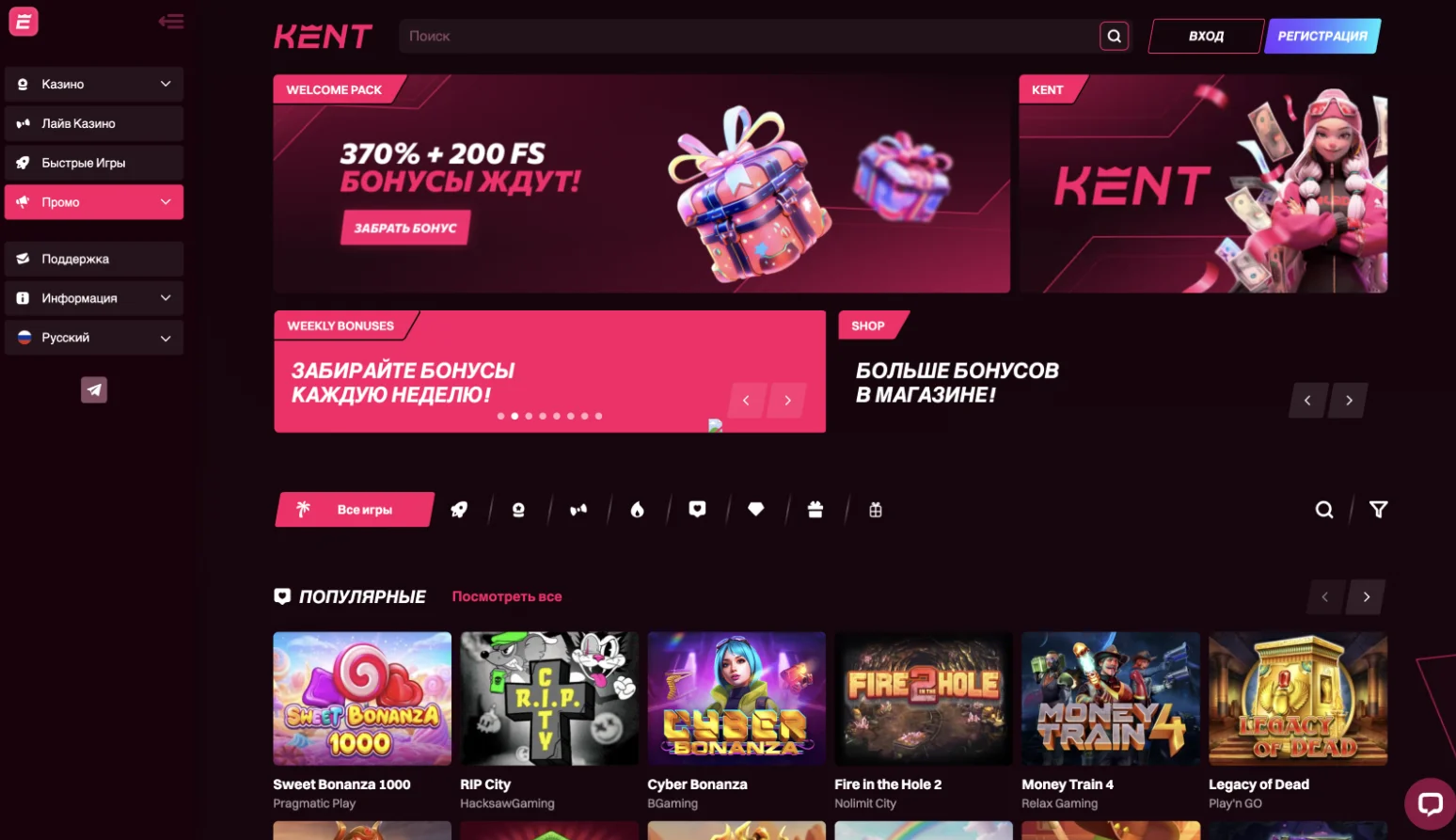Select the diamond category icon
Viewport: 1456px width, 840px height.
click(x=755, y=510)
